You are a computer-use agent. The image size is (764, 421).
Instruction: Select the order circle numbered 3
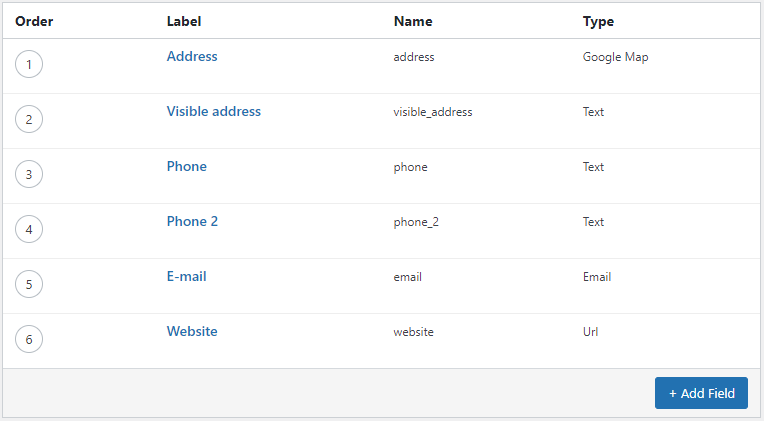(29, 174)
